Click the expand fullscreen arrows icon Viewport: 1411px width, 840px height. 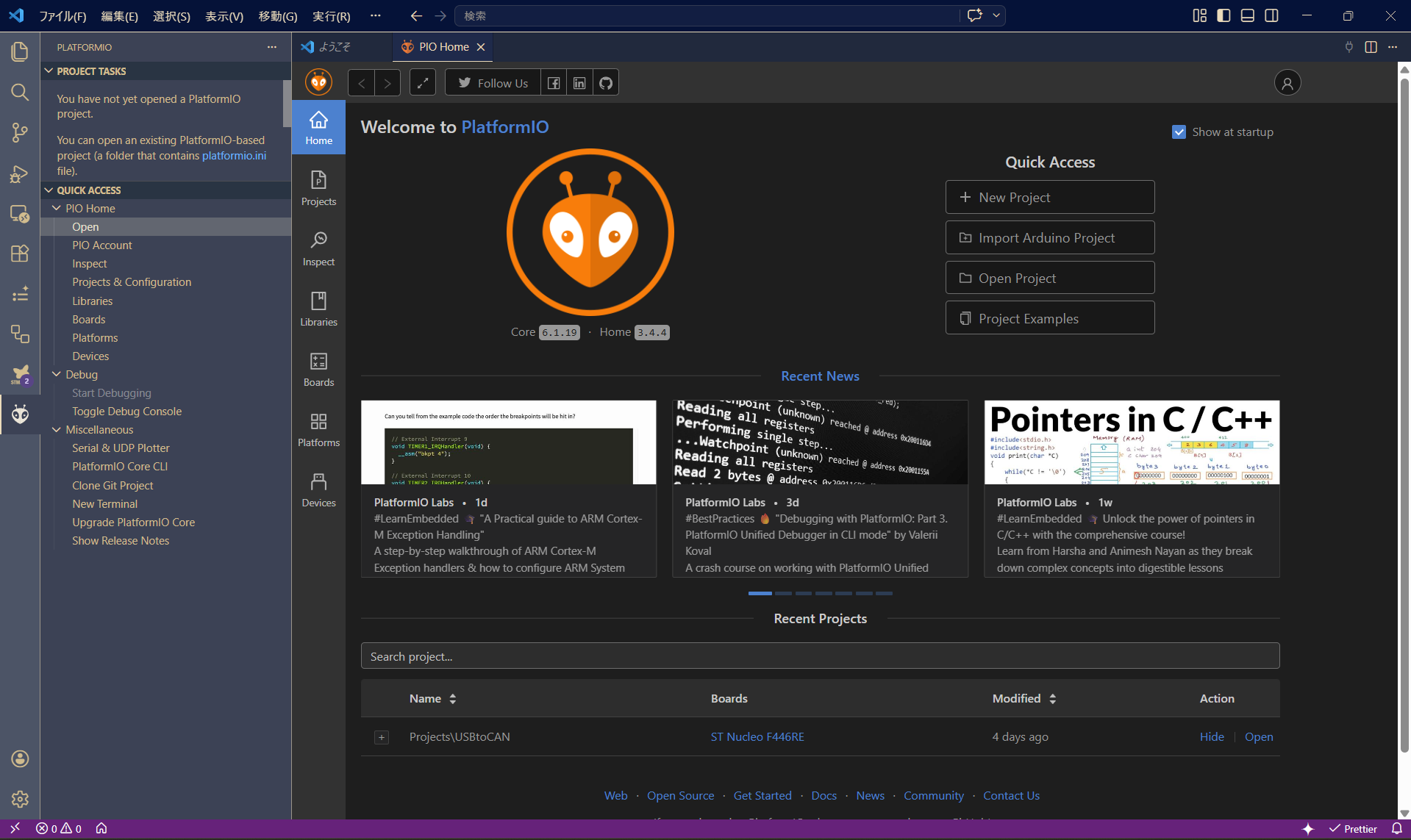point(423,83)
